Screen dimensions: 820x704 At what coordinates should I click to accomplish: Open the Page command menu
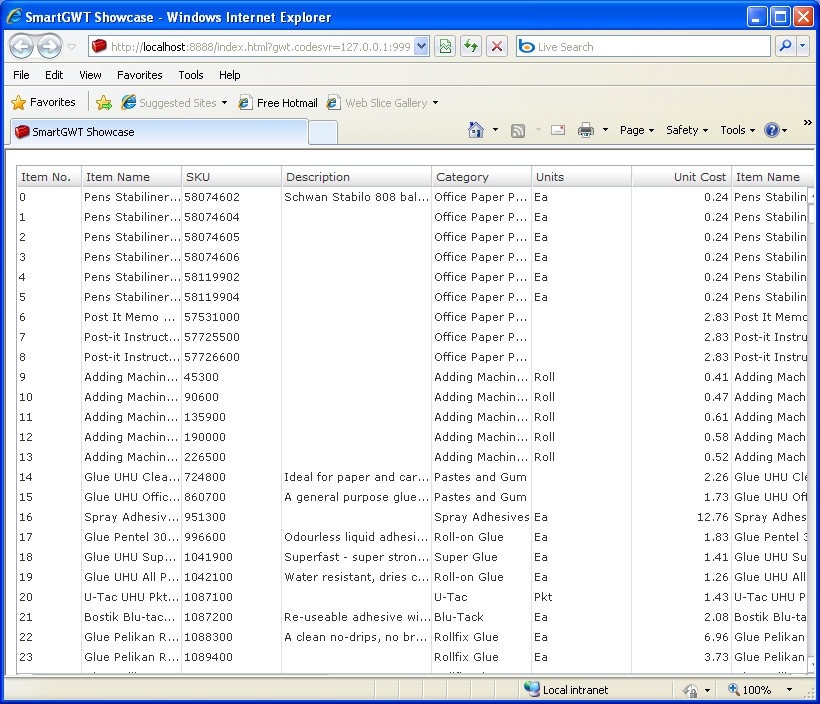636,130
